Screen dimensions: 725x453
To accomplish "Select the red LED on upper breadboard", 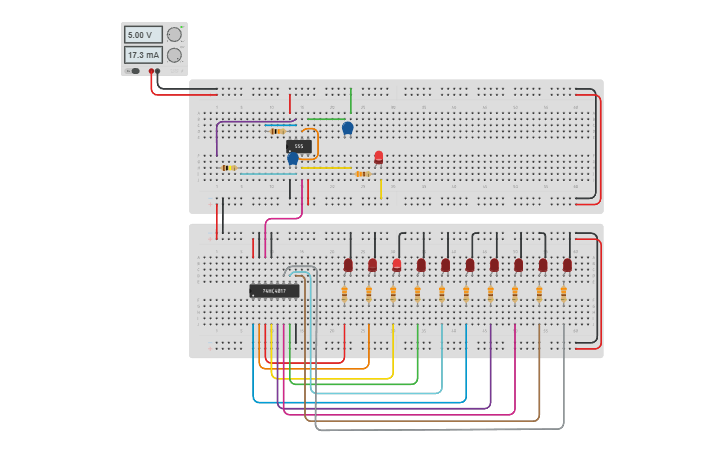I will coord(379,158).
